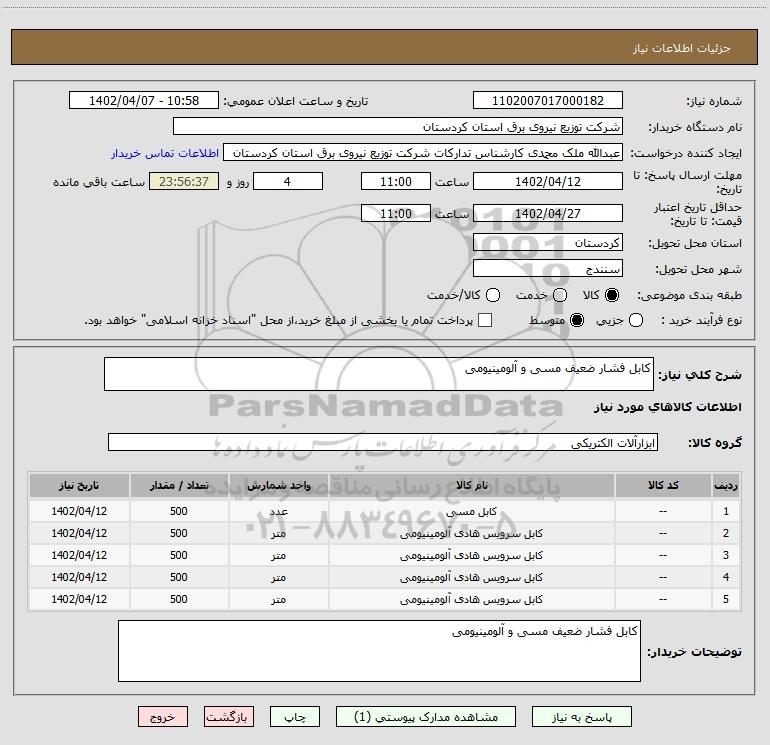The image size is (770, 745).
Task: Click the تاریخ نیاز column header
Action: (79, 485)
